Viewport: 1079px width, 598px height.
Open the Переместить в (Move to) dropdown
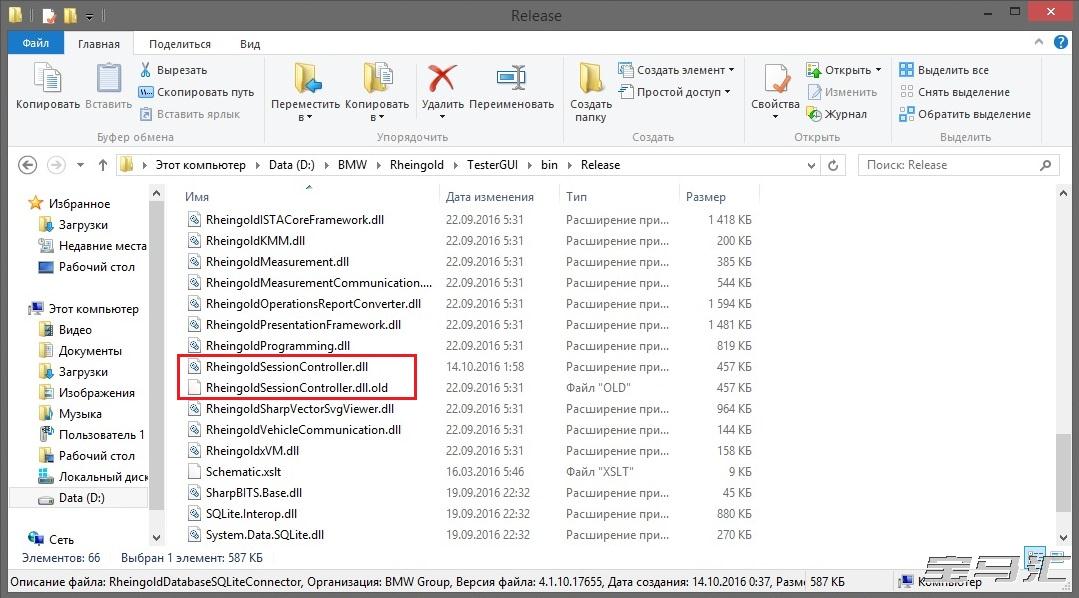305,117
